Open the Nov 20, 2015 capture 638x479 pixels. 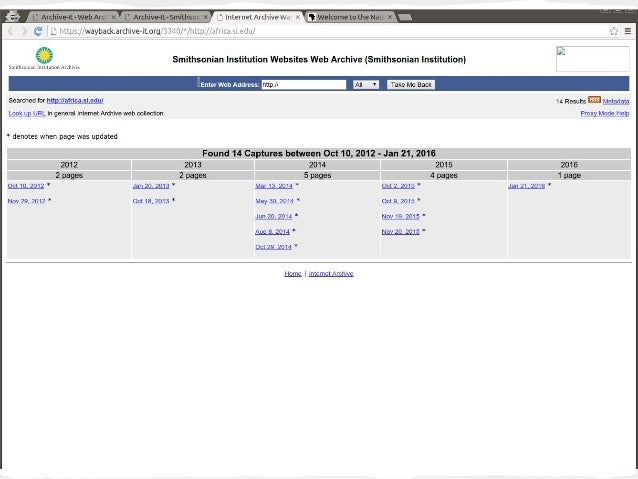pos(400,232)
